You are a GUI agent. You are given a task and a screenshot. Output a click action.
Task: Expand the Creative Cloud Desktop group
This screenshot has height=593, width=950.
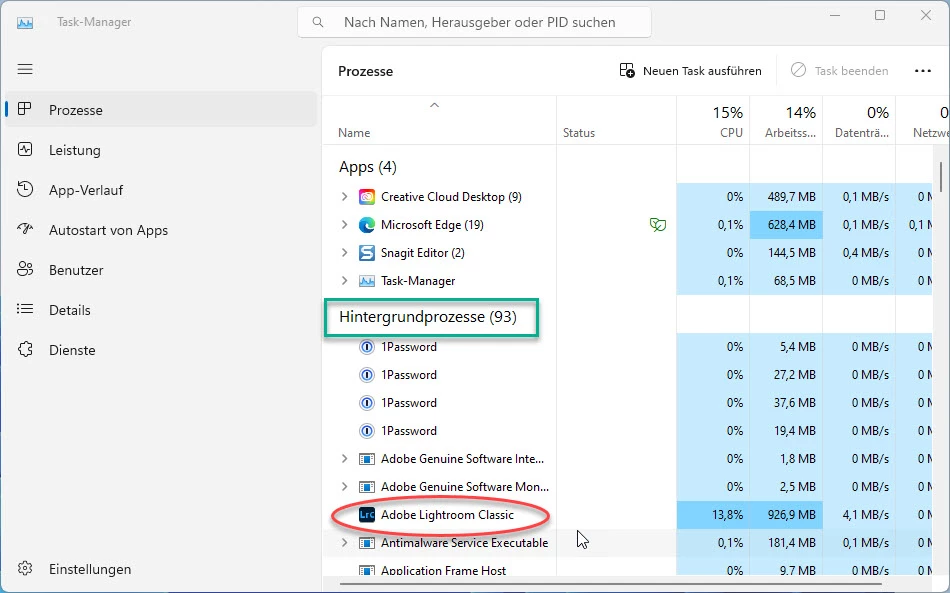tap(344, 196)
